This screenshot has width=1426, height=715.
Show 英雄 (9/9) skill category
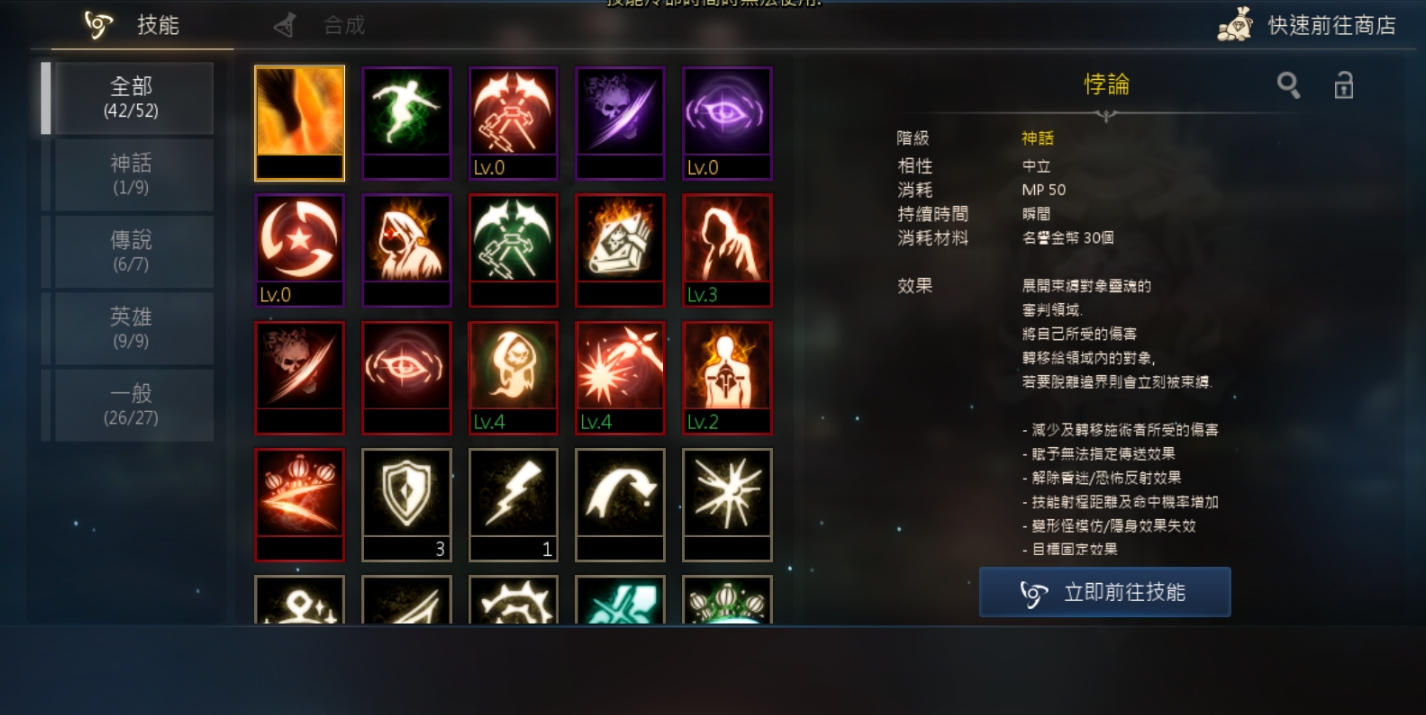click(x=132, y=328)
